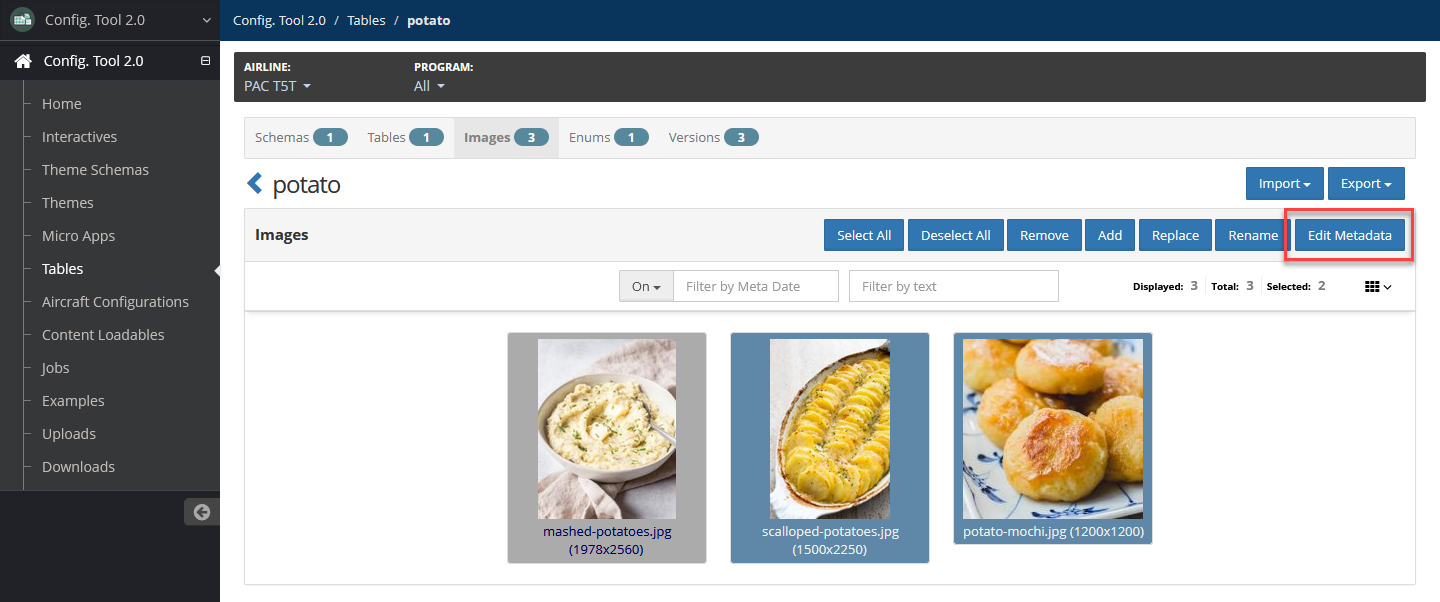This screenshot has height=602, width=1440.
Task: Open the Config. Tool 2.0 app switcher dropdown
Action: [x=206, y=20]
